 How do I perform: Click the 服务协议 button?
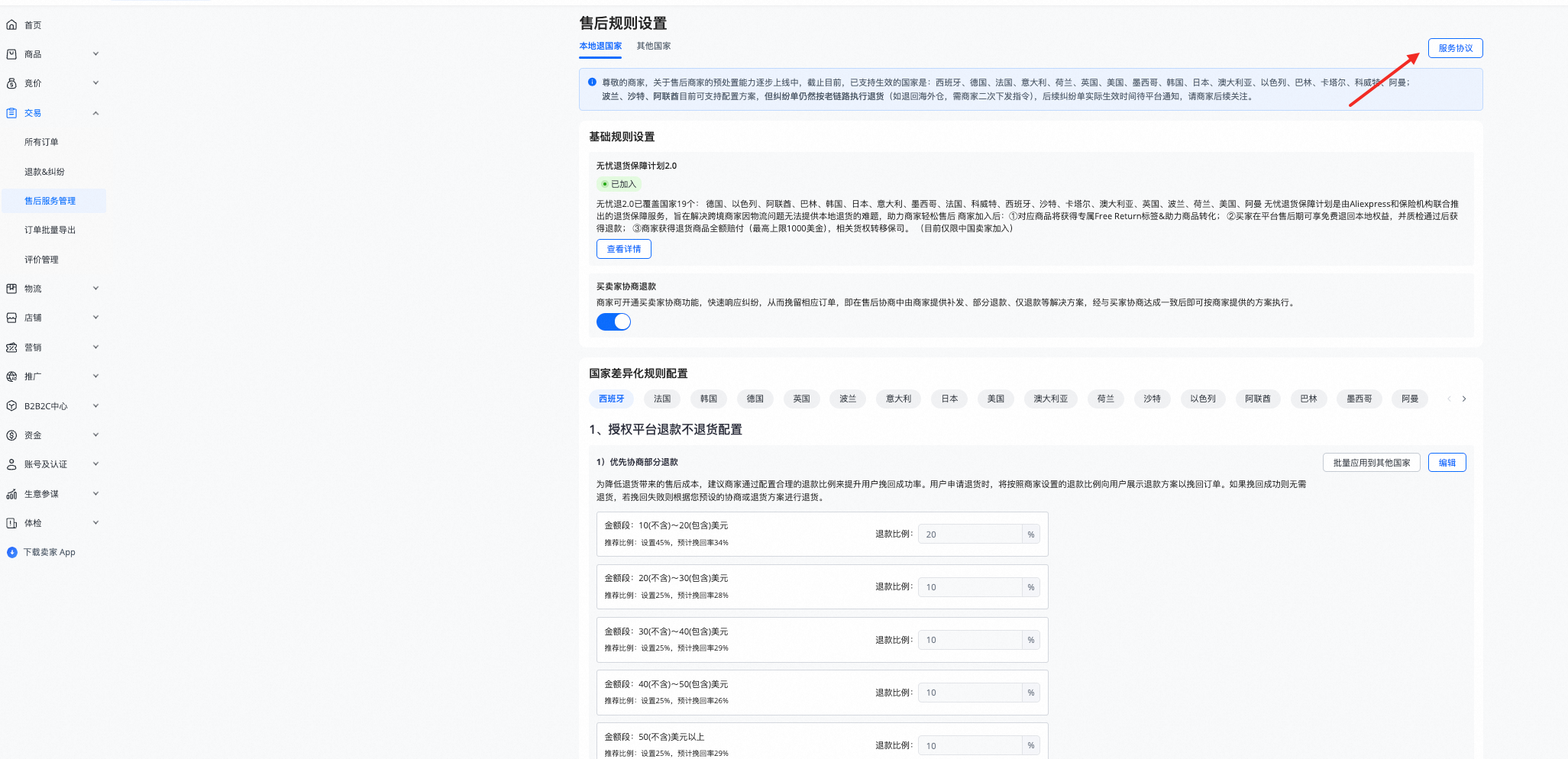(x=1455, y=47)
